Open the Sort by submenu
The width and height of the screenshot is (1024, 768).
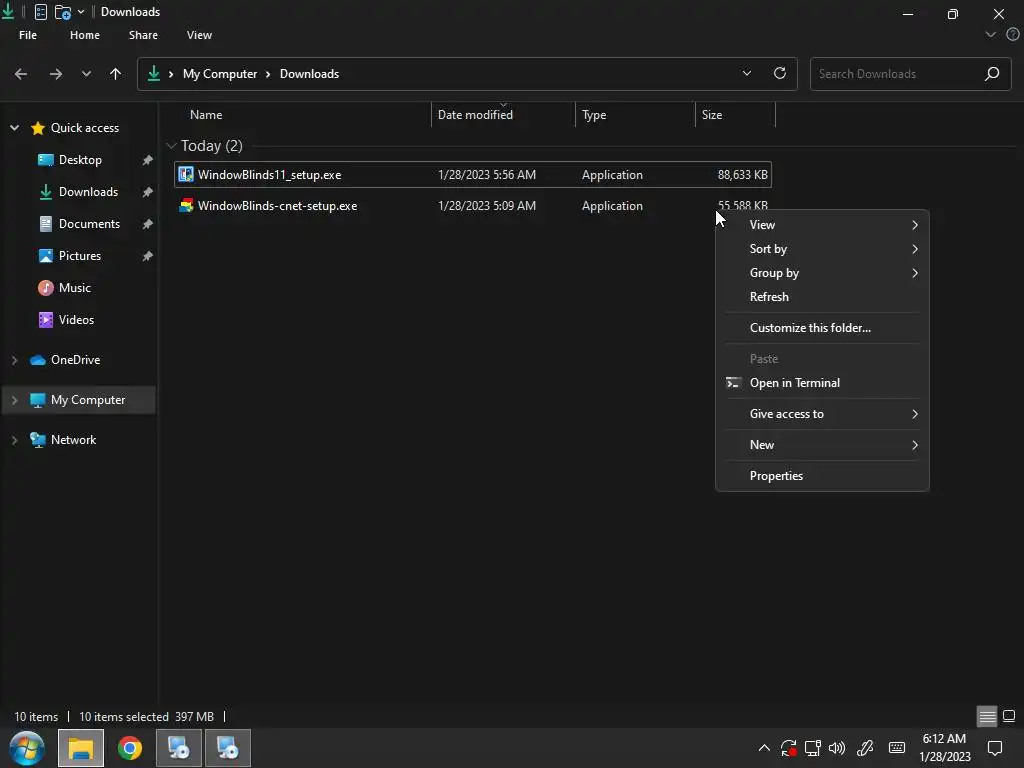click(x=822, y=249)
